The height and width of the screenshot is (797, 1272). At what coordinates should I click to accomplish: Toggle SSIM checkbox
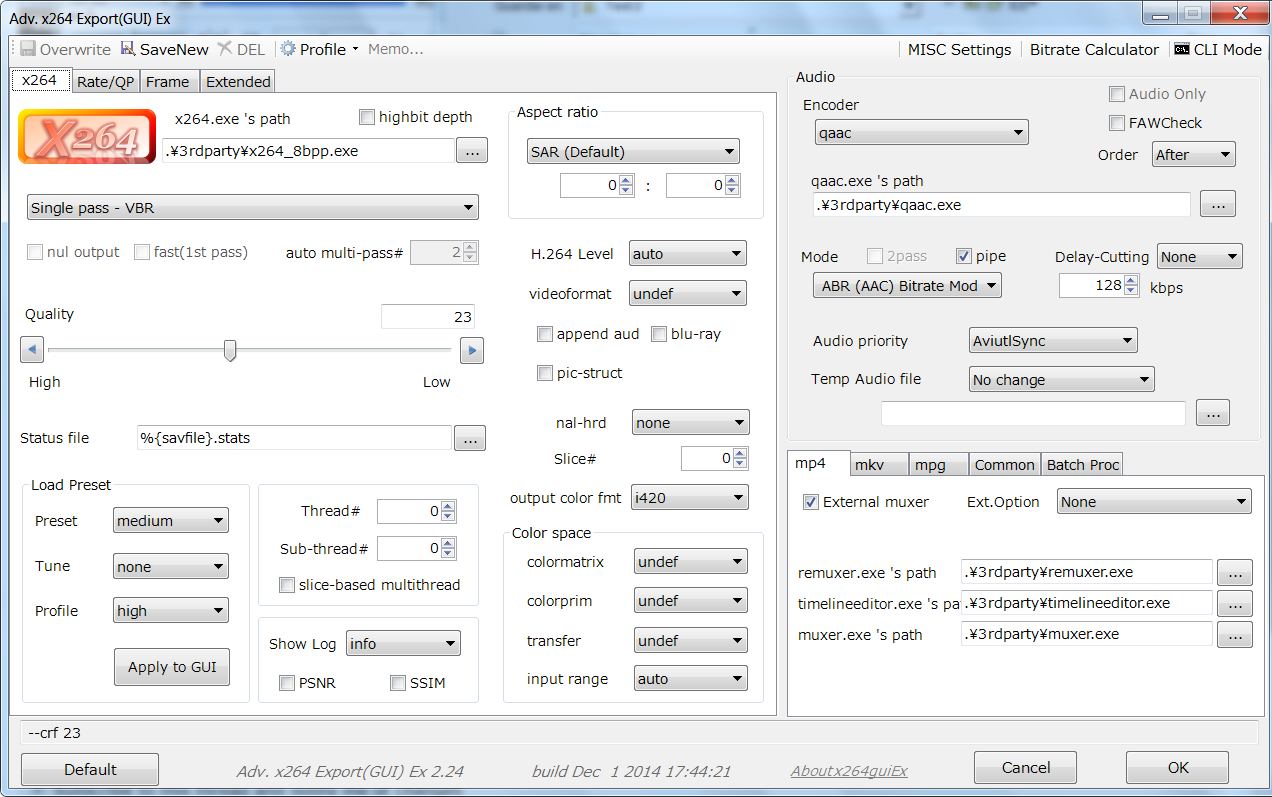click(398, 683)
